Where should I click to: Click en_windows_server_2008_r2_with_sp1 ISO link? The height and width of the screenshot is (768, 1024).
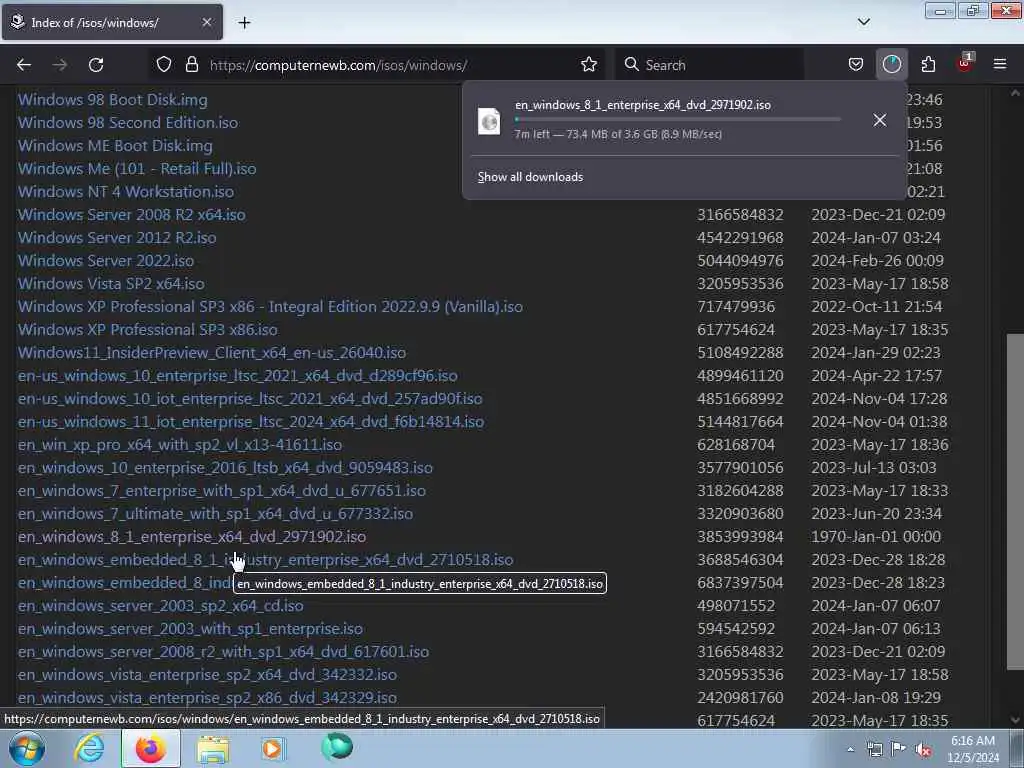click(x=223, y=652)
